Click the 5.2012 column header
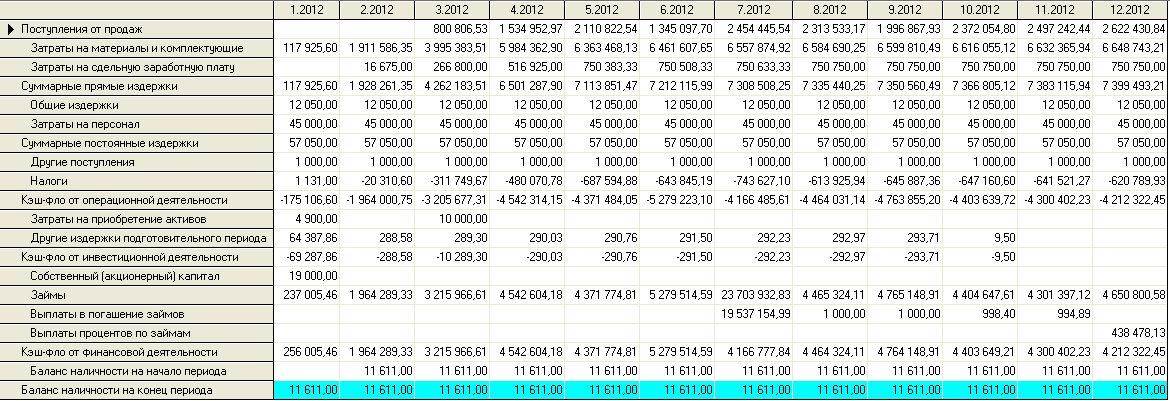 tap(602, 10)
